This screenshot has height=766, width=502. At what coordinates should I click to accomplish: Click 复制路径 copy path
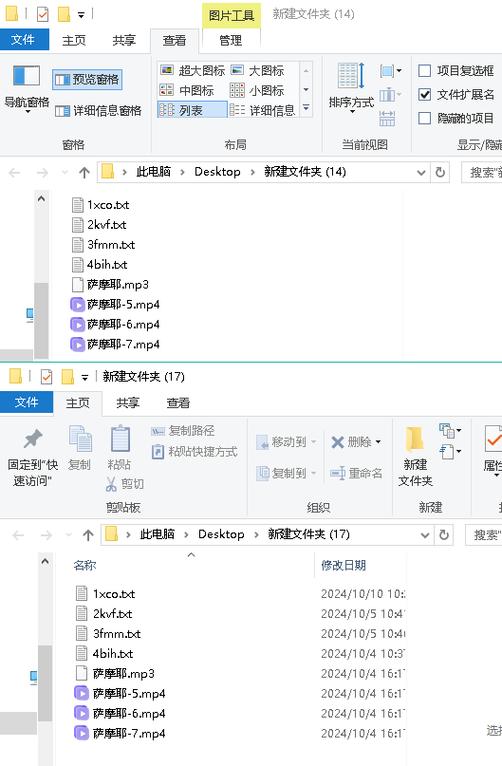183,431
